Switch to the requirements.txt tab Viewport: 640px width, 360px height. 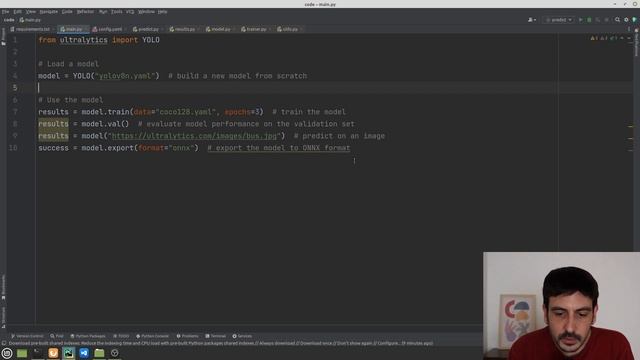point(31,29)
